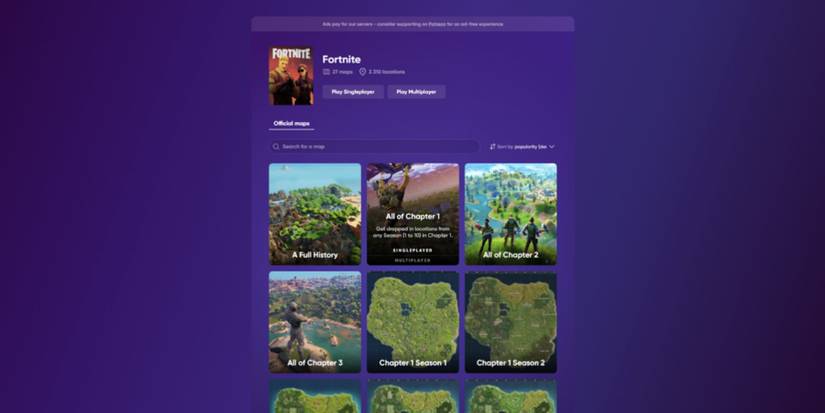Click the maps count text

click(342, 72)
